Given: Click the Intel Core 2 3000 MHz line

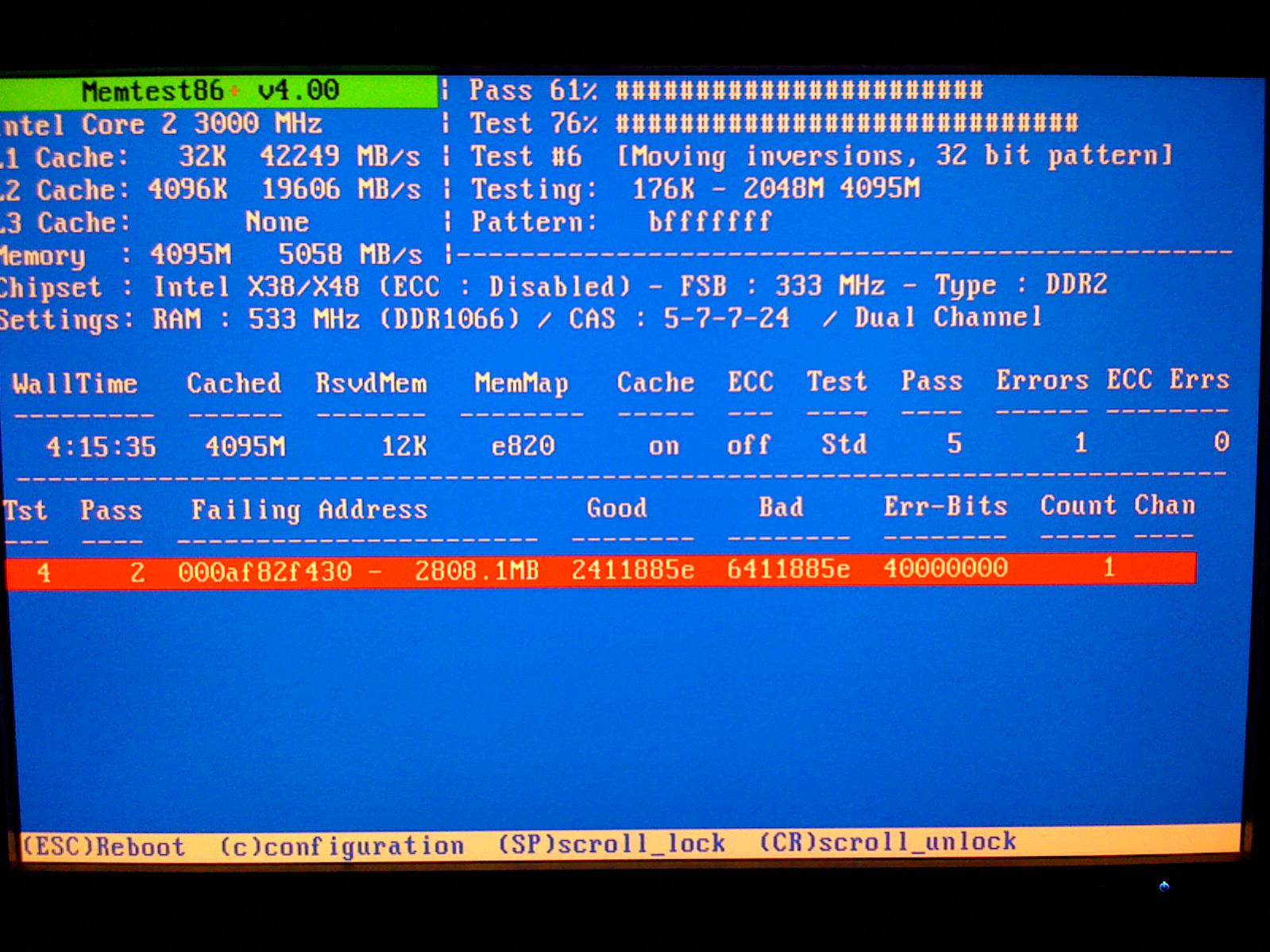Looking at the screenshot, I should click(161, 125).
